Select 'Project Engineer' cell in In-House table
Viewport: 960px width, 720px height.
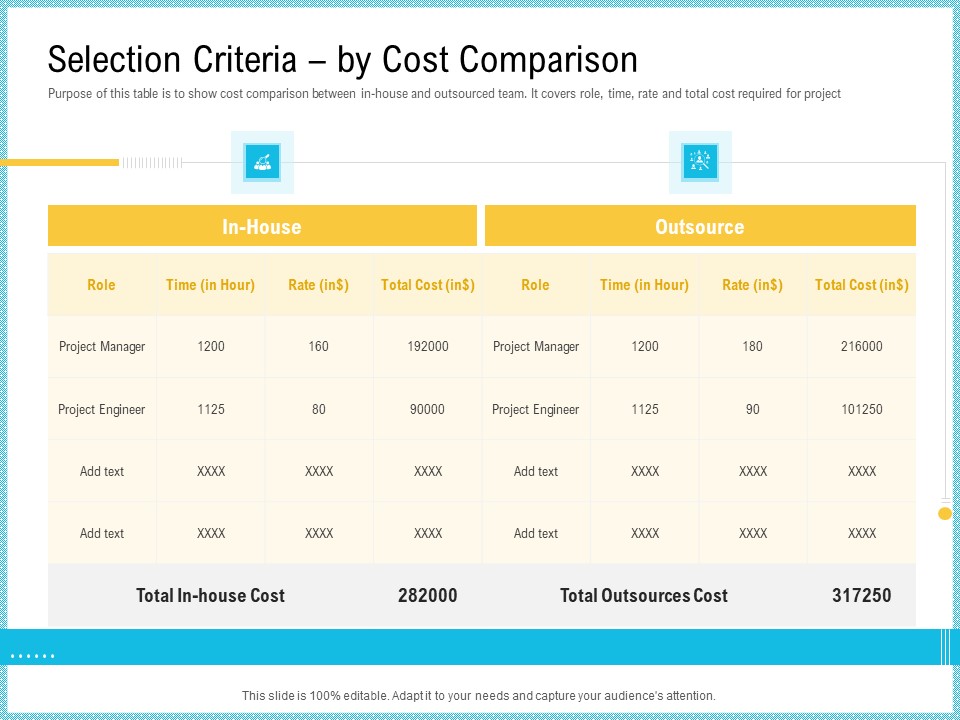tap(102, 410)
